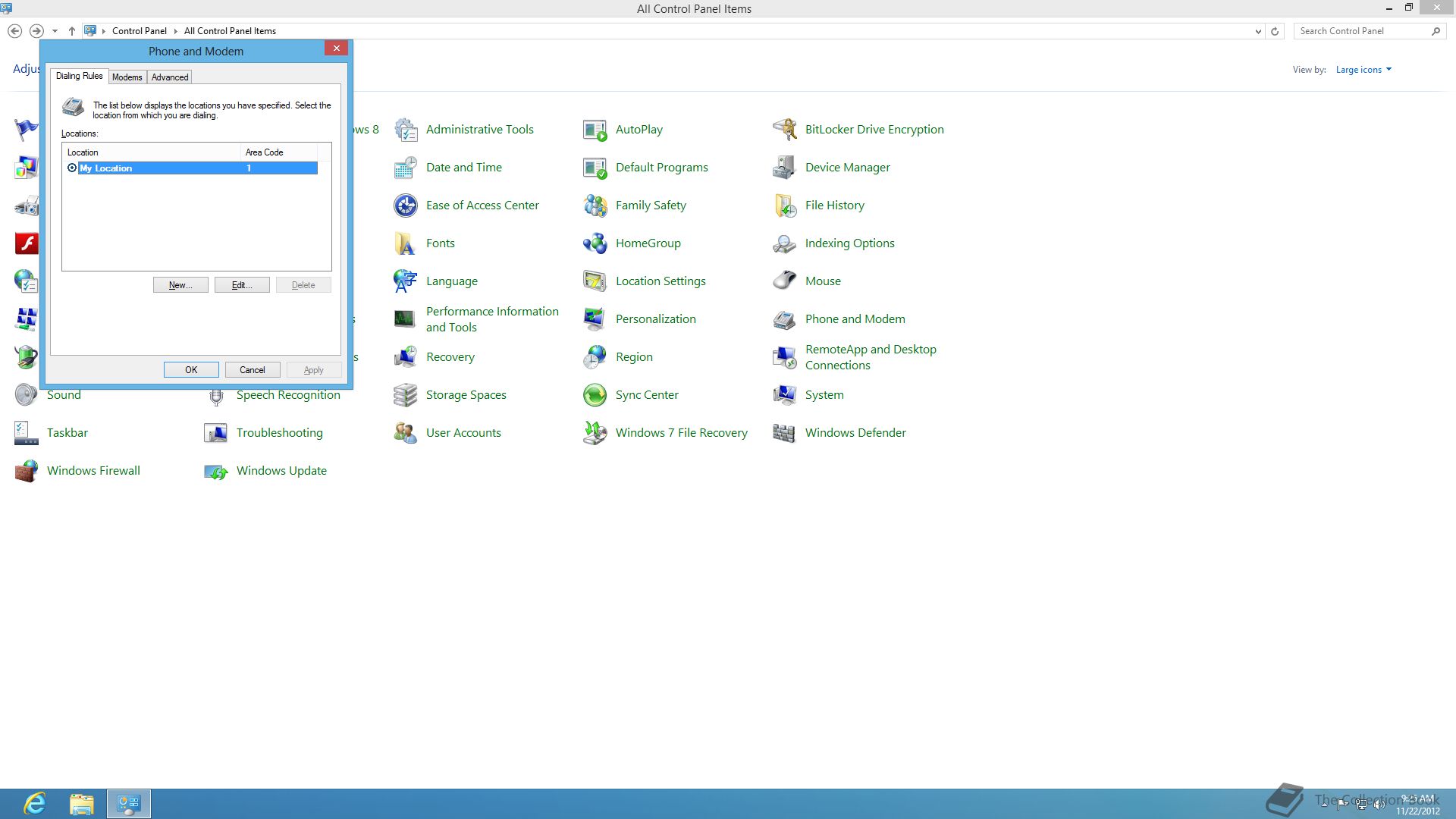Click the New... location button
Image resolution: width=1456 pixels, height=819 pixels.
180,285
